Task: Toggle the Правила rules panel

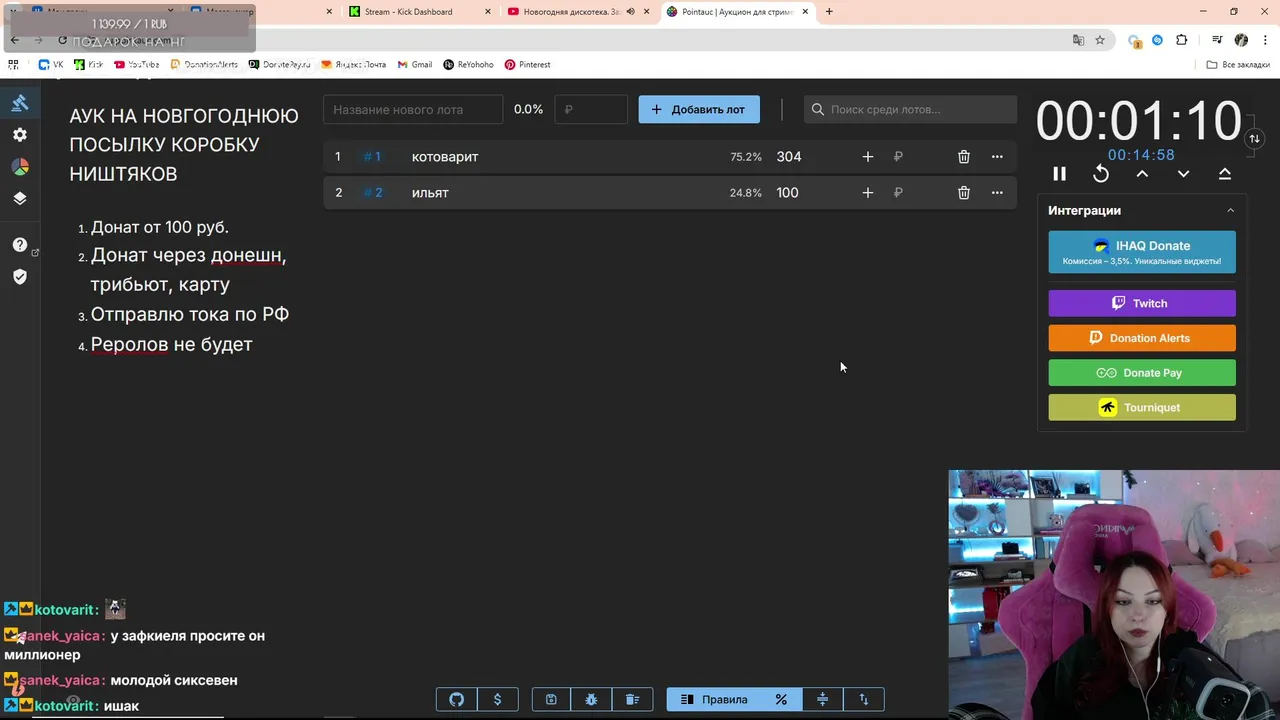Action: click(x=714, y=700)
